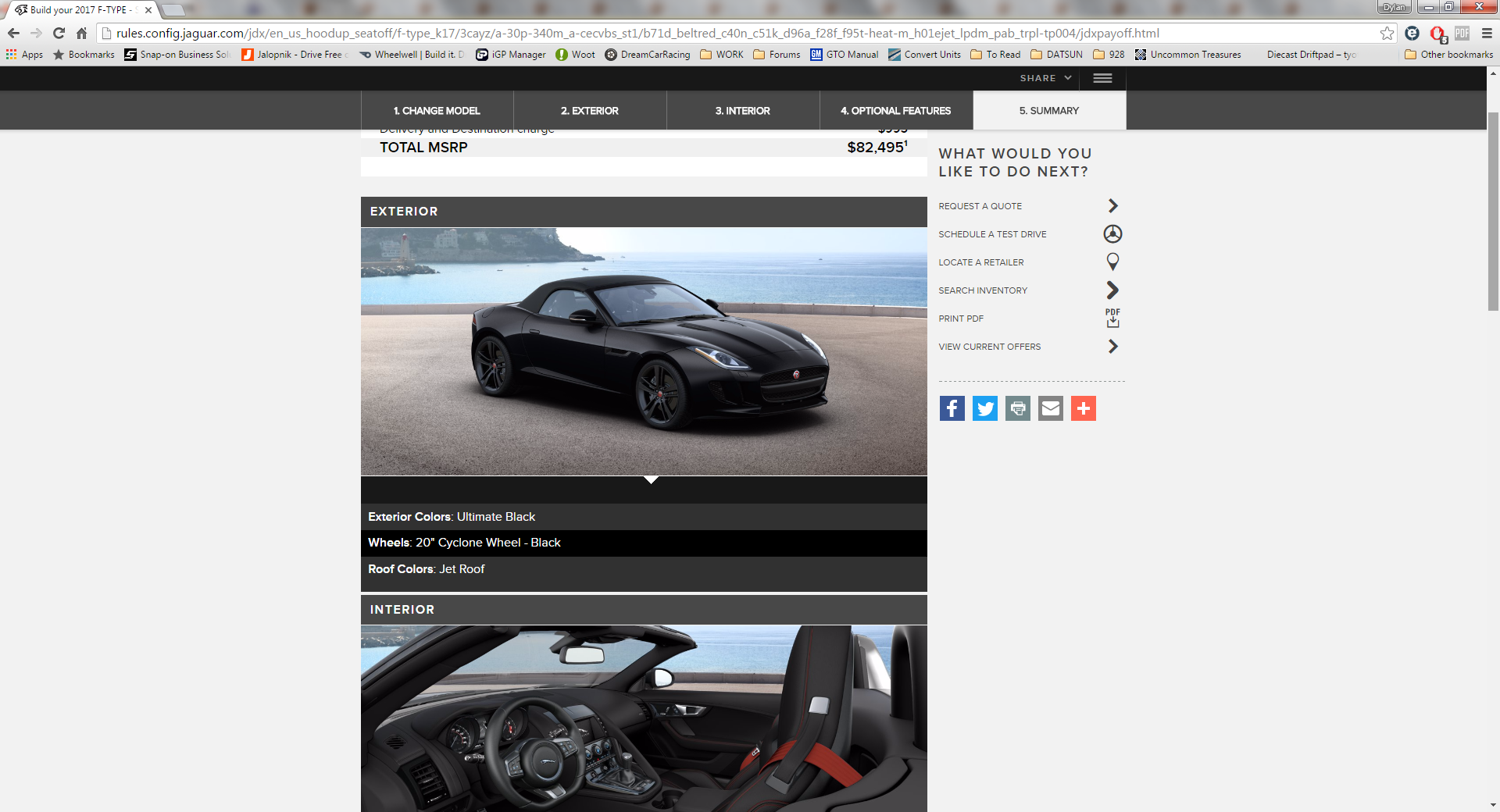Bookmark this page with the star icon
This screenshot has width=1500, height=812.
tap(1387, 33)
